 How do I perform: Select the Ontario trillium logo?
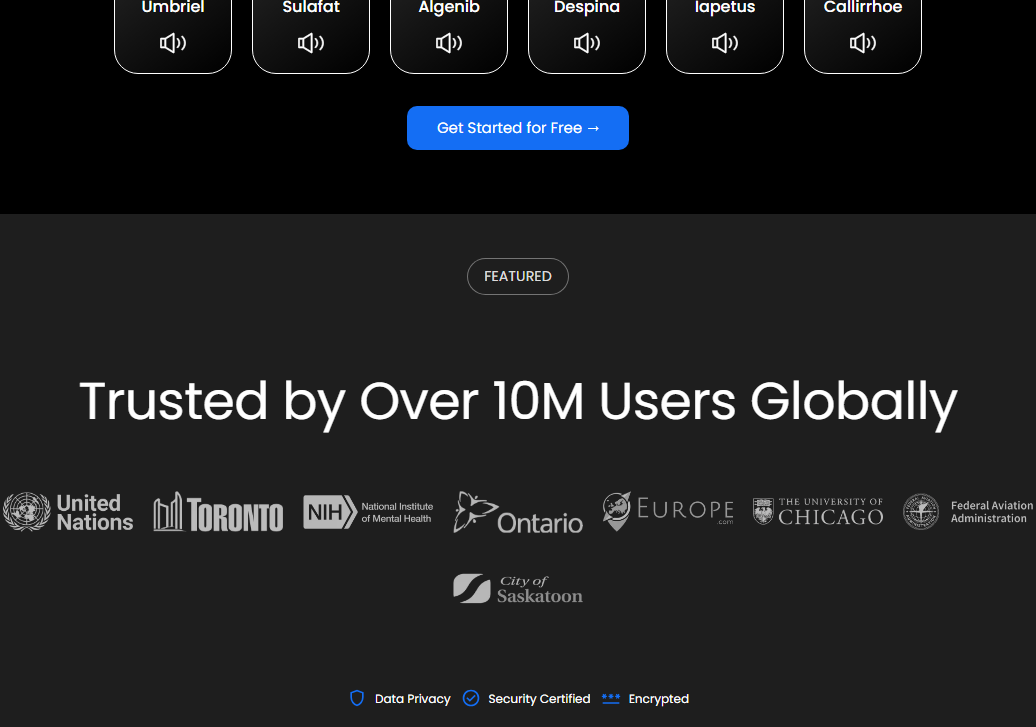pos(519,512)
